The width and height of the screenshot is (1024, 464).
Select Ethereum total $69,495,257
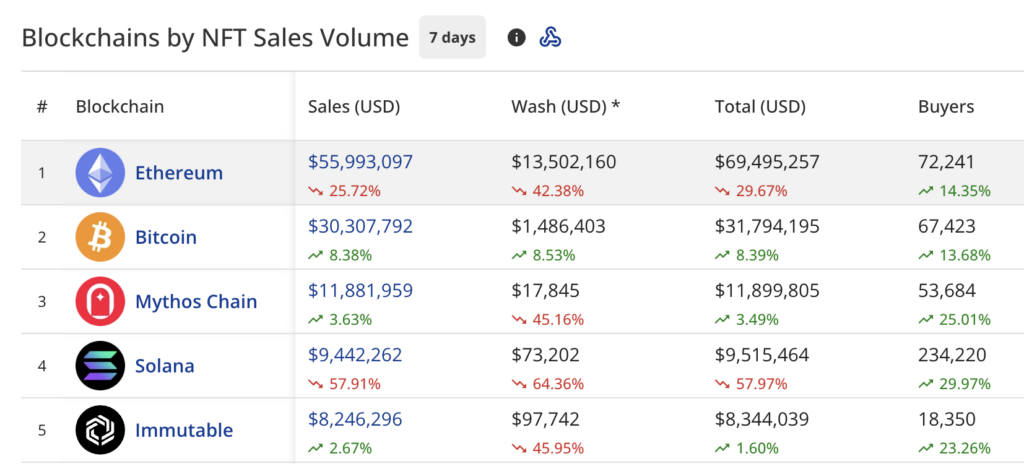point(767,162)
